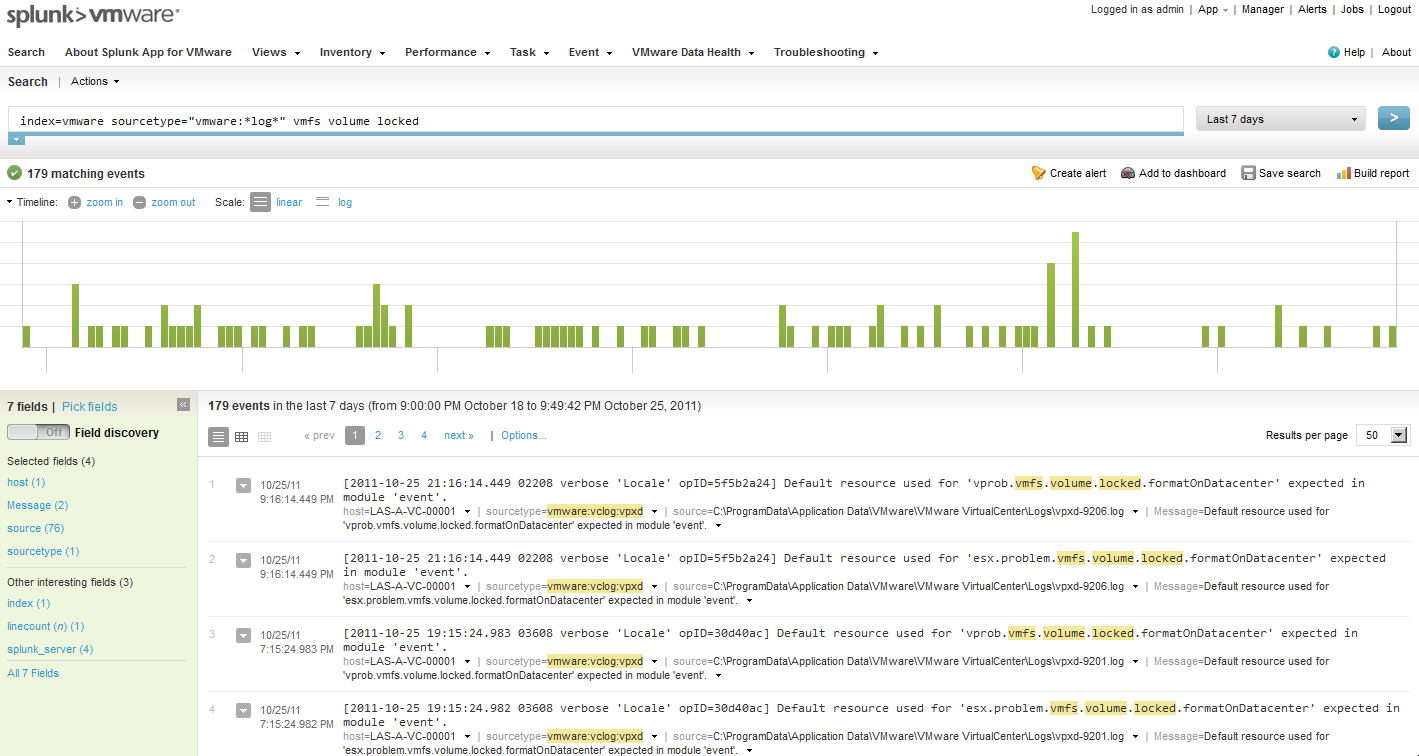Image resolution: width=1419 pixels, height=756 pixels.
Task: Open sourcetype dropdown arrow in event 1
Action: coord(655,512)
